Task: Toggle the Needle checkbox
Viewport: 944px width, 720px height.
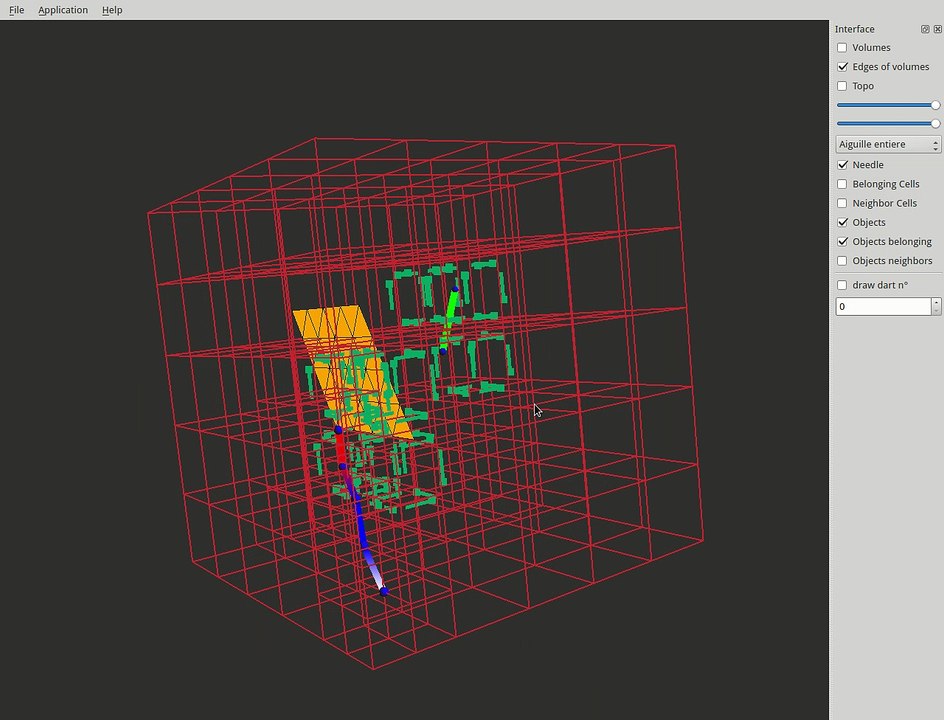Action: pyautogui.click(x=842, y=165)
